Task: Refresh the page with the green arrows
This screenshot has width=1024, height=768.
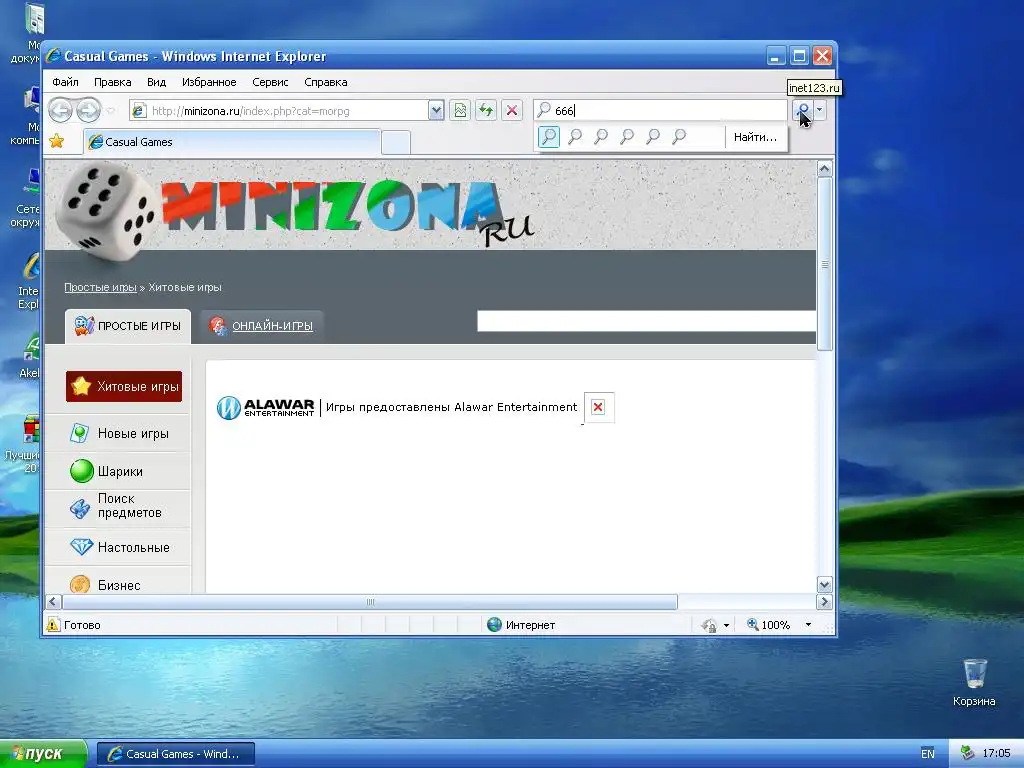Action: pyautogui.click(x=486, y=110)
